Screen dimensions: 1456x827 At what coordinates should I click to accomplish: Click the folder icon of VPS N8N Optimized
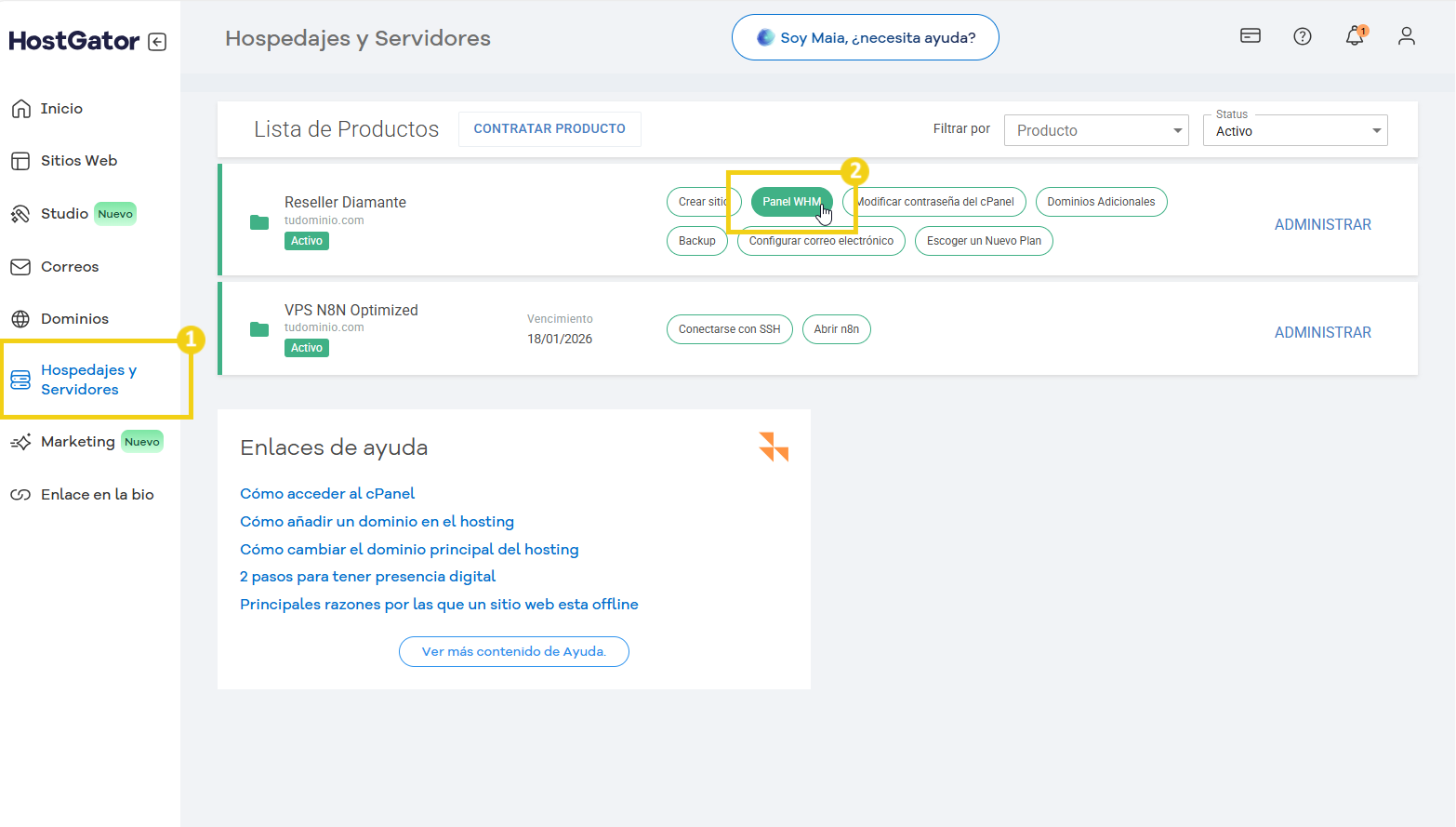click(259, 328)
